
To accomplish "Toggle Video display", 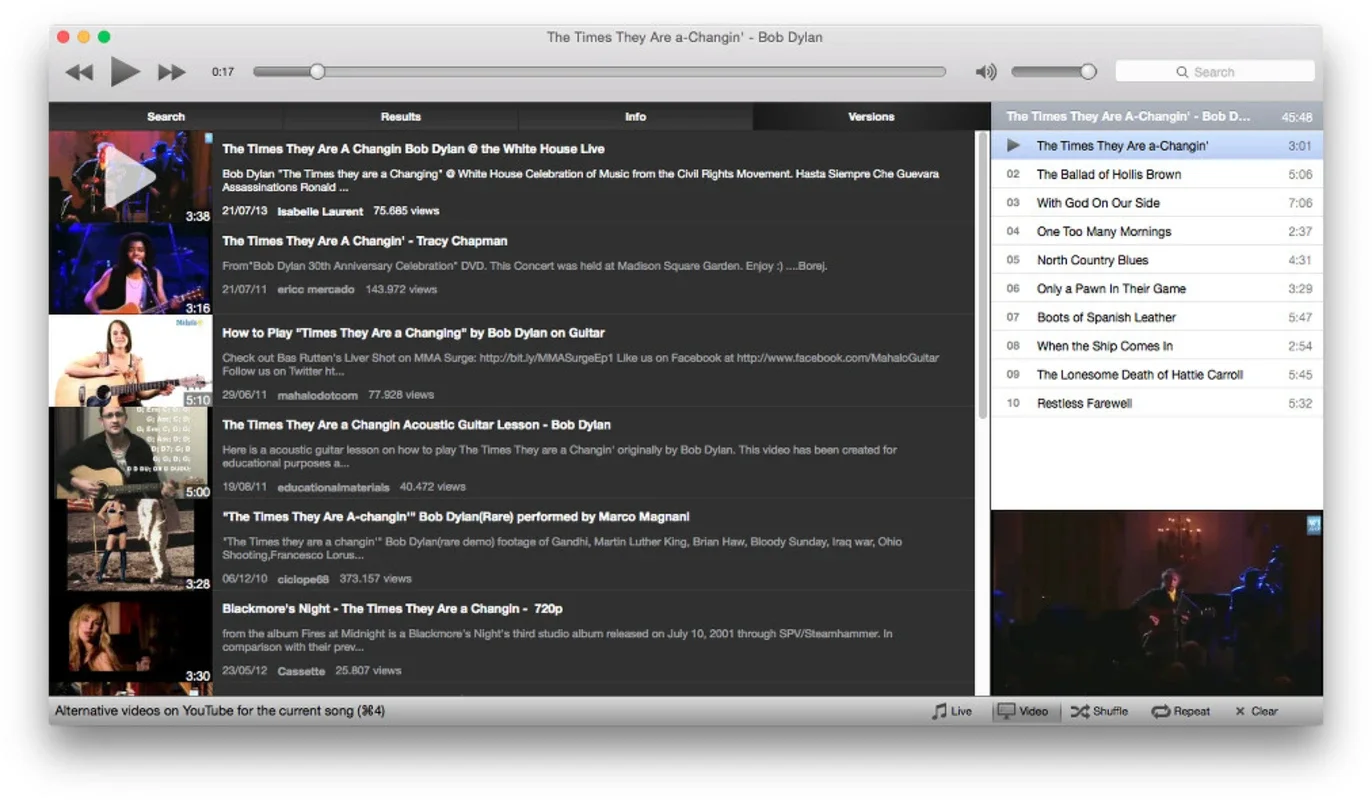I will click(x=1024, y=711).
